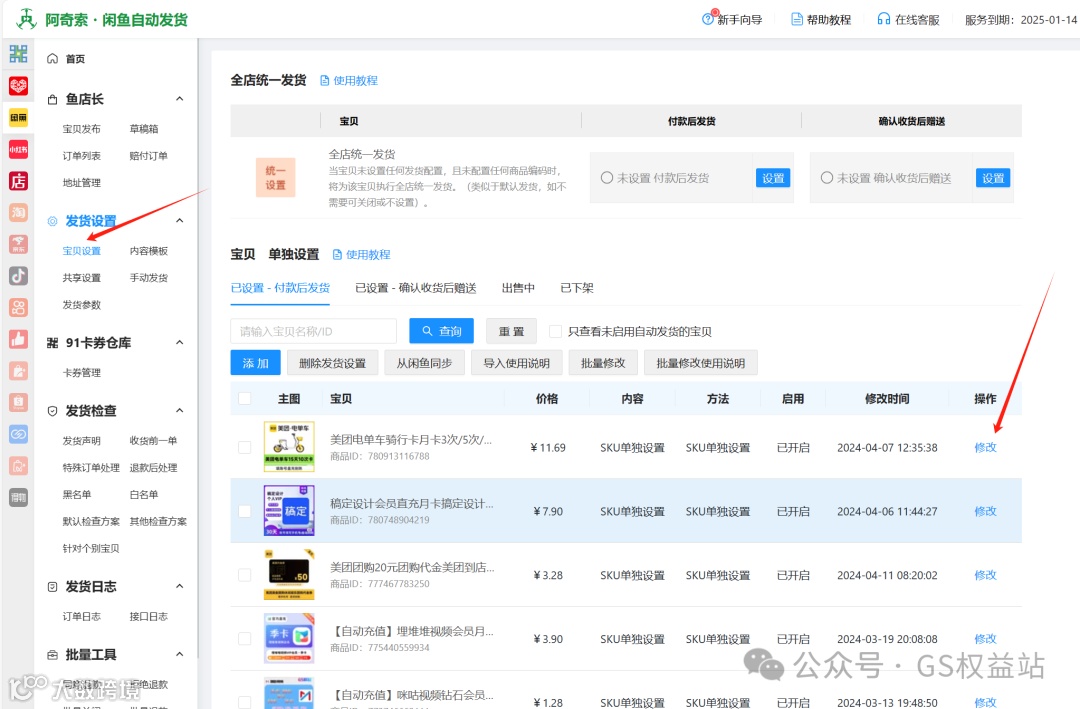The width and height of the screenshot is (1080, 709).
Task: Open 在线客服 headset icon
Action: pyautogui.click(x=884, y=19)
